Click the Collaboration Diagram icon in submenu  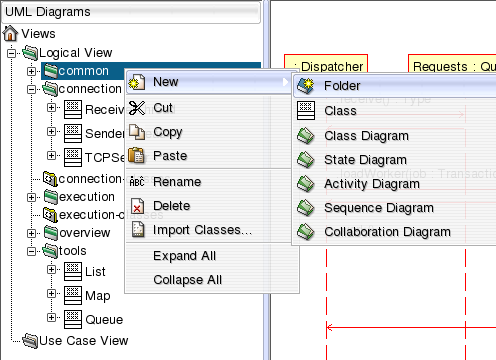306,232
